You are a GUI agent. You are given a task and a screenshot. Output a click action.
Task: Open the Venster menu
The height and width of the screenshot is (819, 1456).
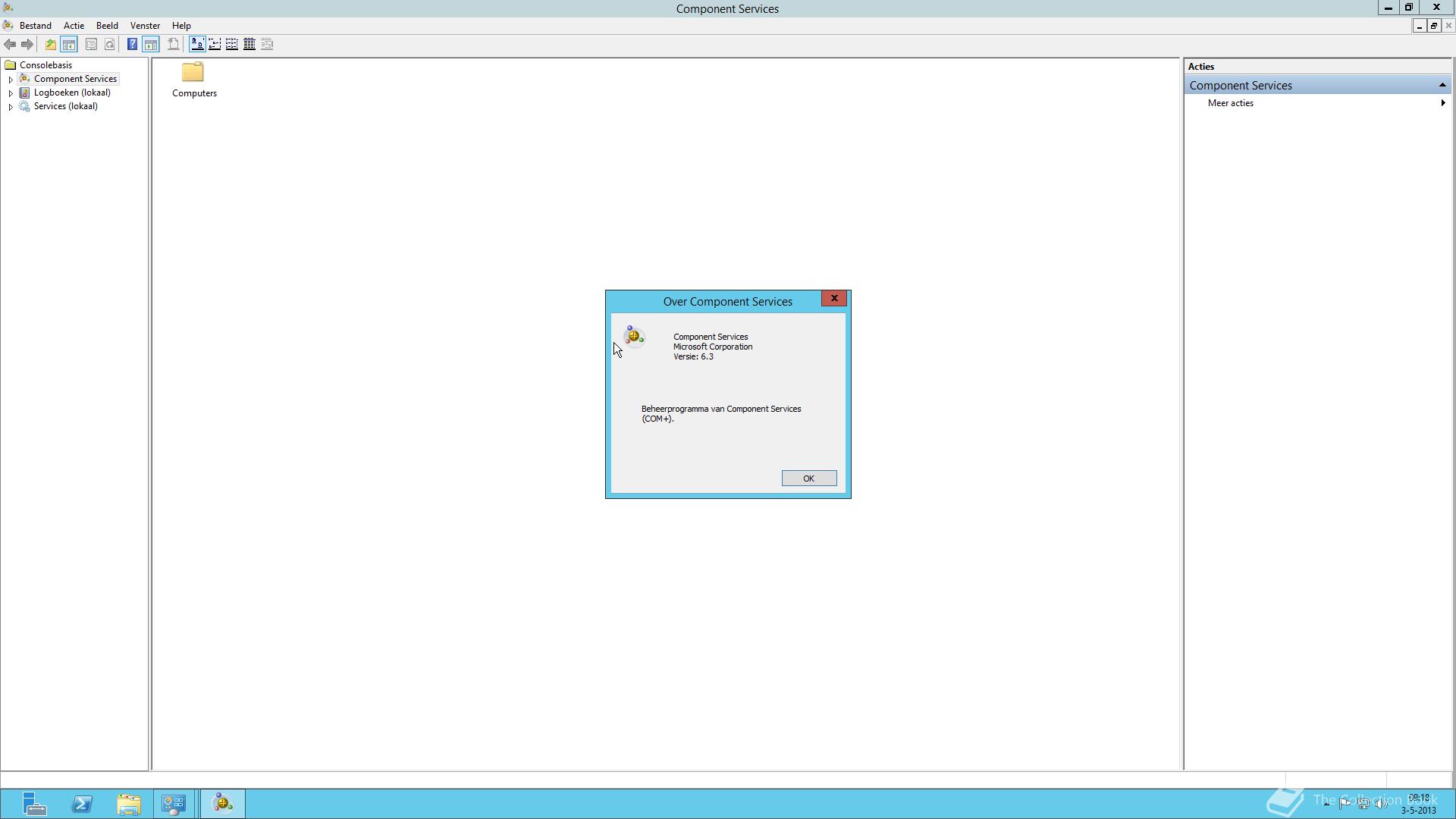click(x=145, y=26)
